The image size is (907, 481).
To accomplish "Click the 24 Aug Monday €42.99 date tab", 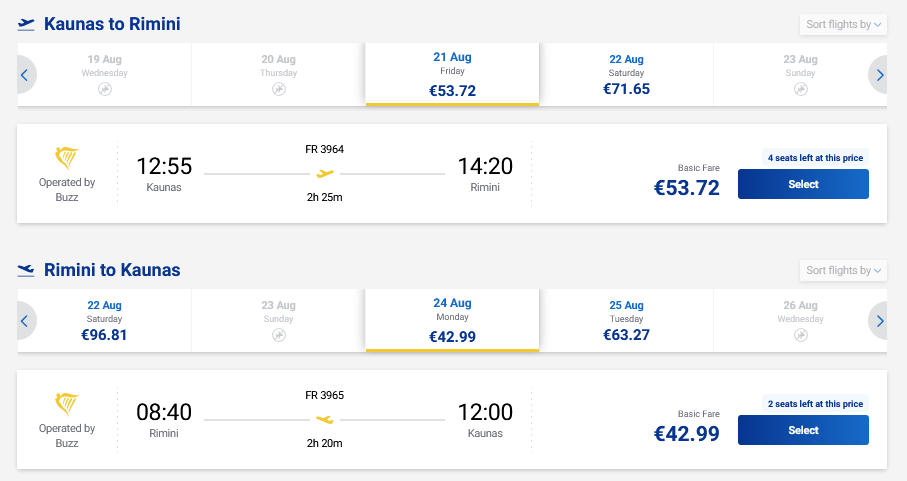I will pos(452,321).
